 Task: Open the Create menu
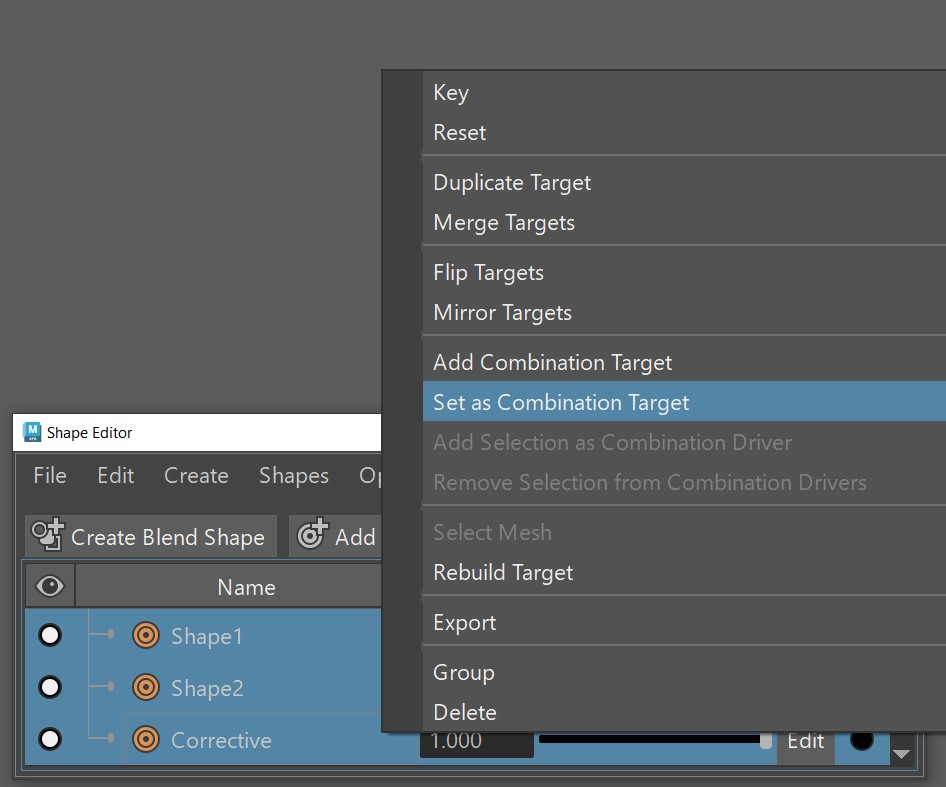[x=196, y=476]
